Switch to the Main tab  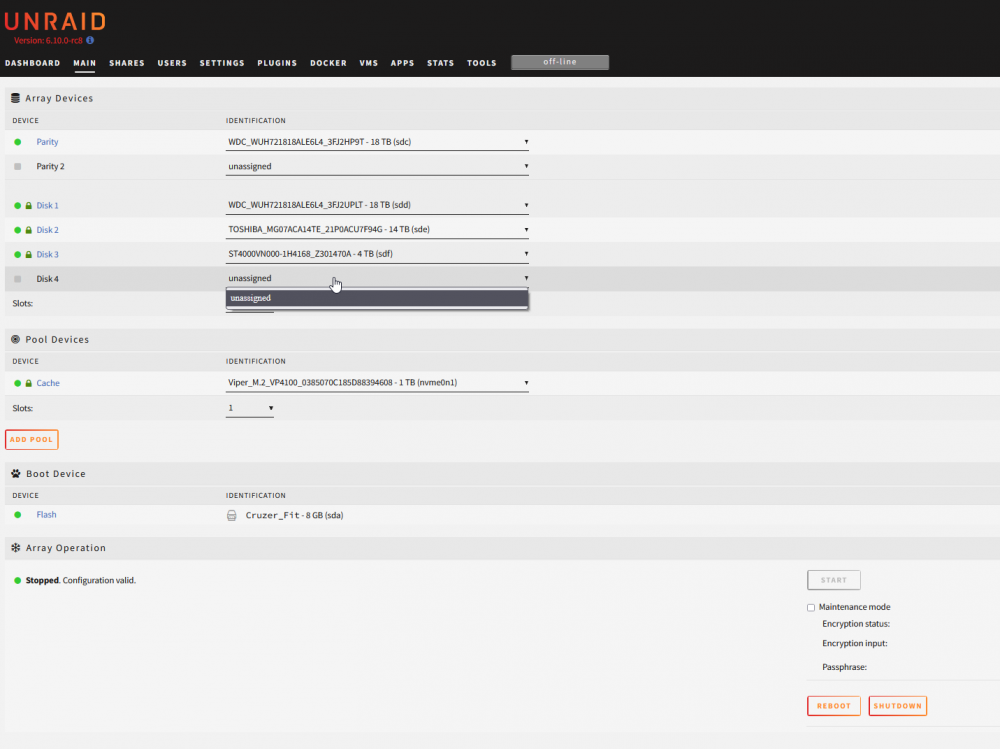point(84,63)
